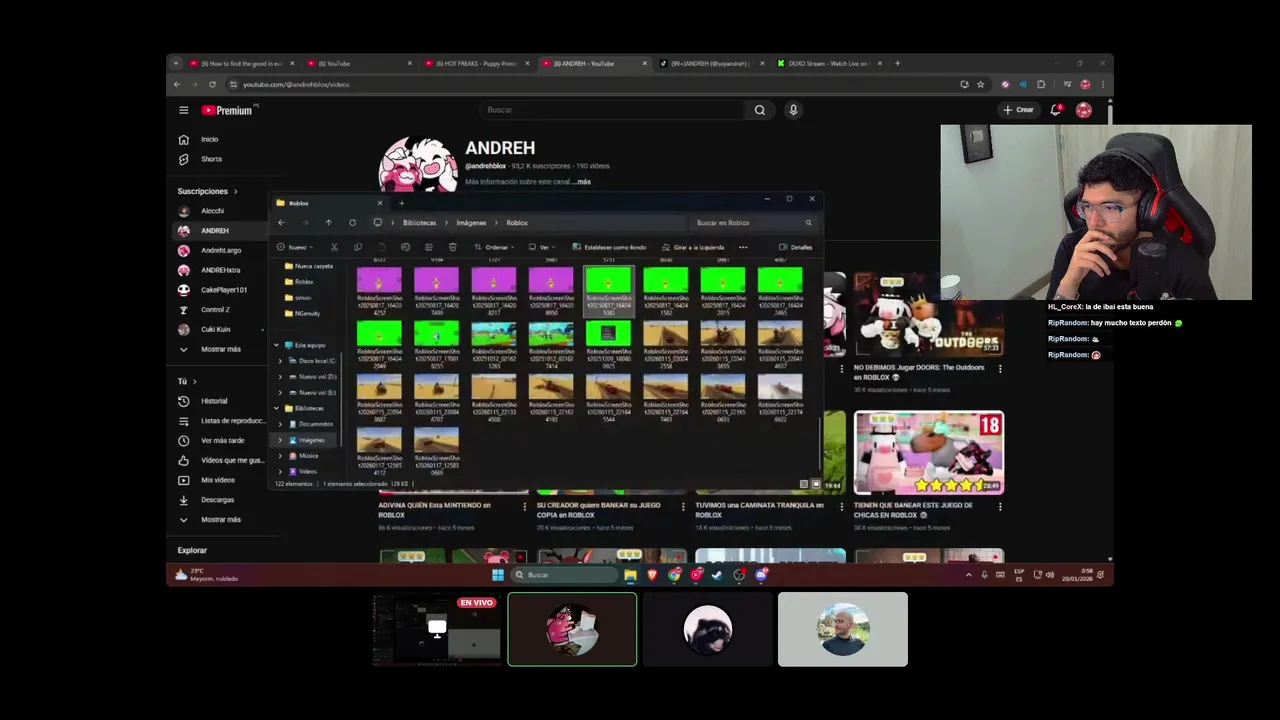Image resolution: width=1280 pixels, height=720 pixels.
Task: Open Windows Start menu
Action: [498, 575]
